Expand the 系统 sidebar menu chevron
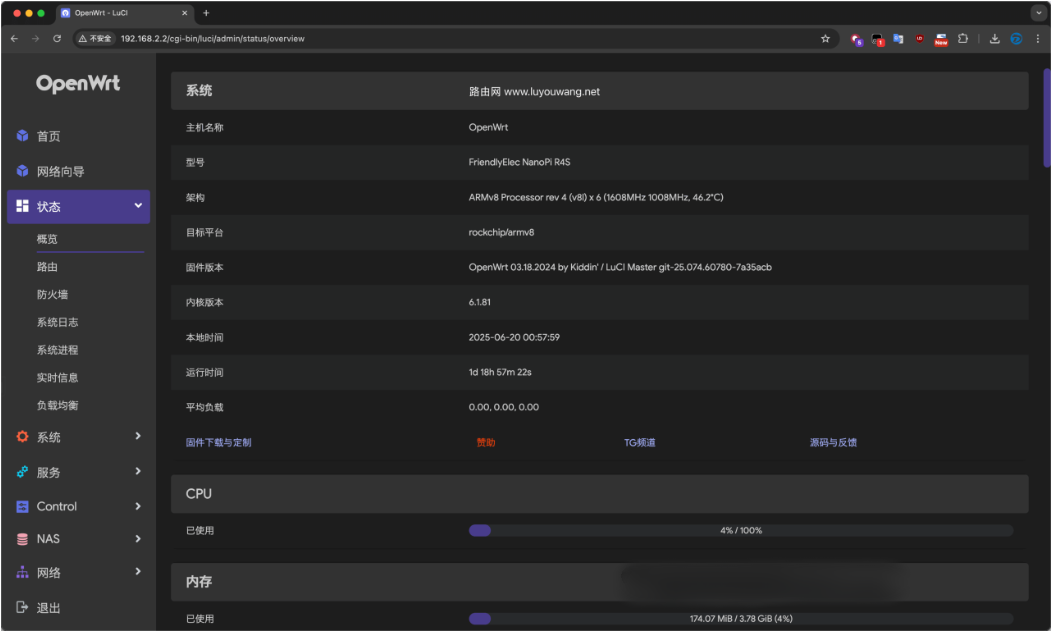The width and height of the screenshot is (1051, 631). [x=138, y=436]
